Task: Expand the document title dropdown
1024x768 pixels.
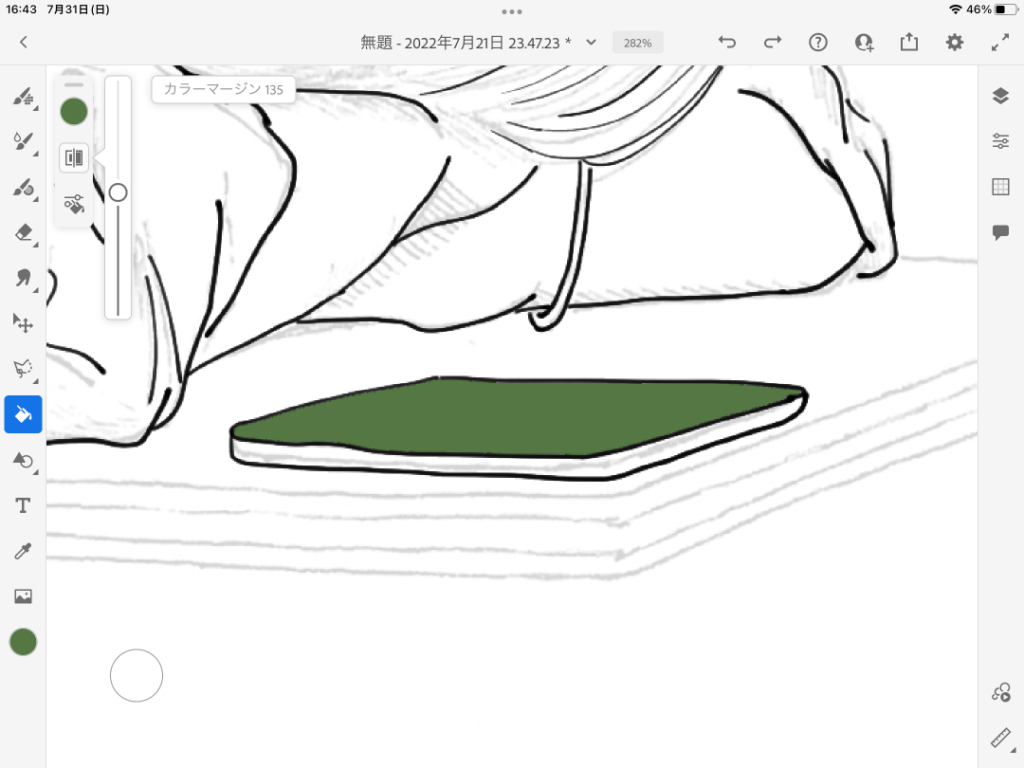Action: tap(590, 42)
